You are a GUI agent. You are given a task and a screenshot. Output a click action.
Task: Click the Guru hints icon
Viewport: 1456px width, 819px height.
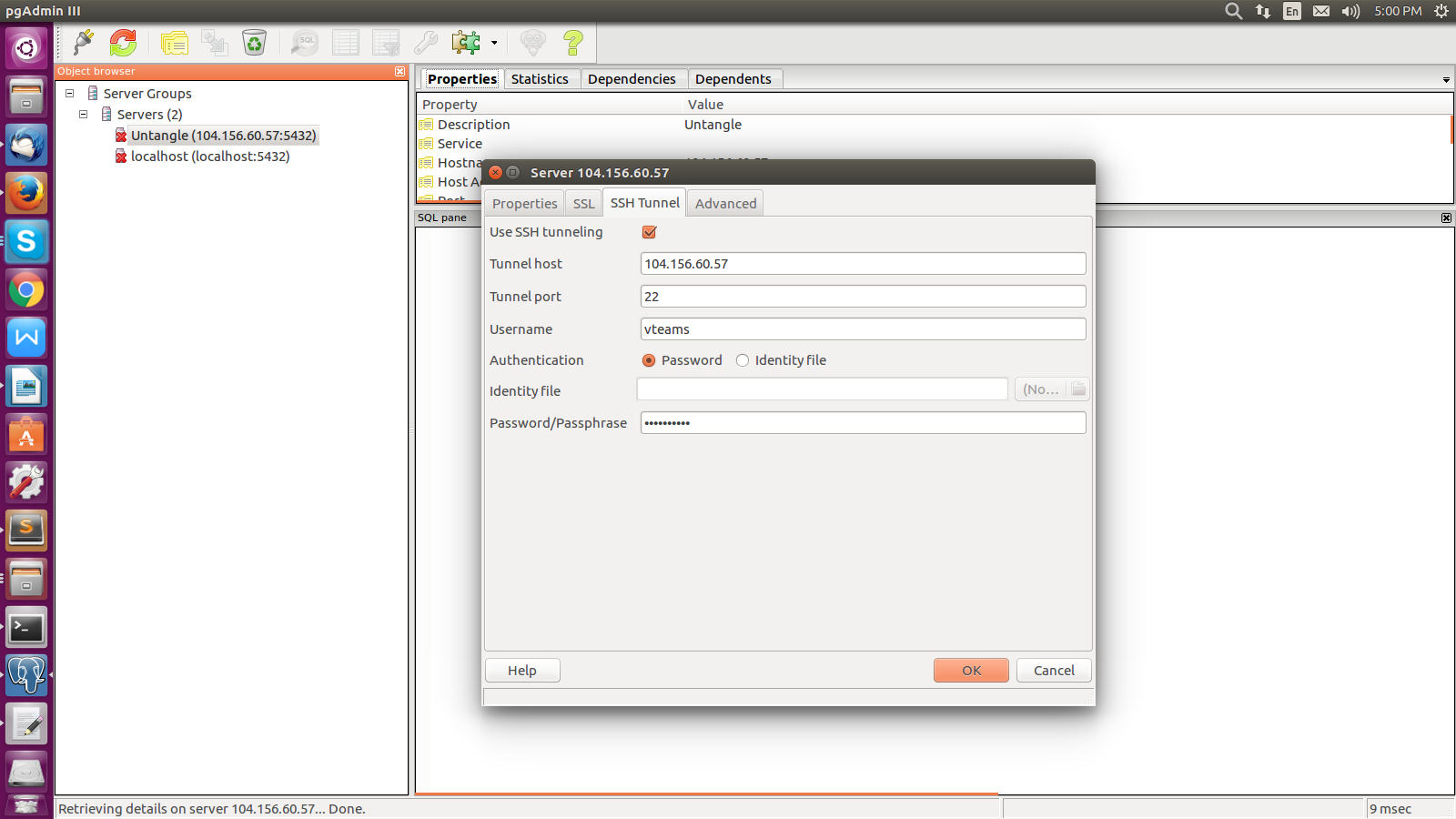[533, 42]
